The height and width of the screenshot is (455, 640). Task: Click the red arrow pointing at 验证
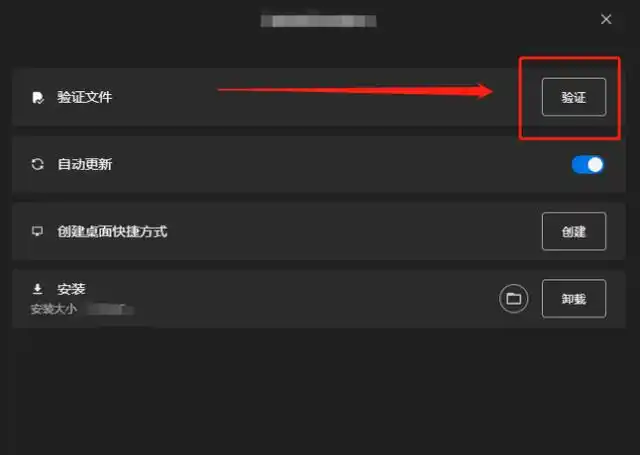pyautogui.click(x=355, y=91)
